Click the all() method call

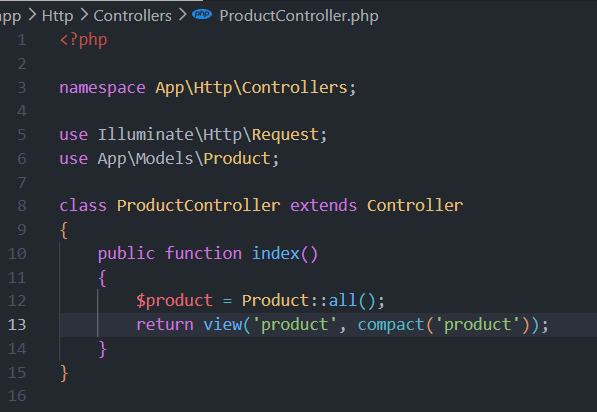352,301
